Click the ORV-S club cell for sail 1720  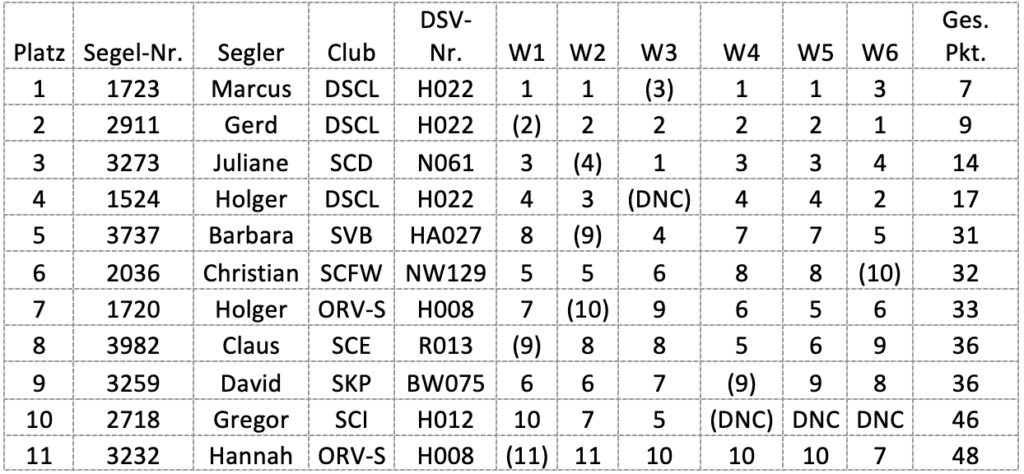[352, 308]
